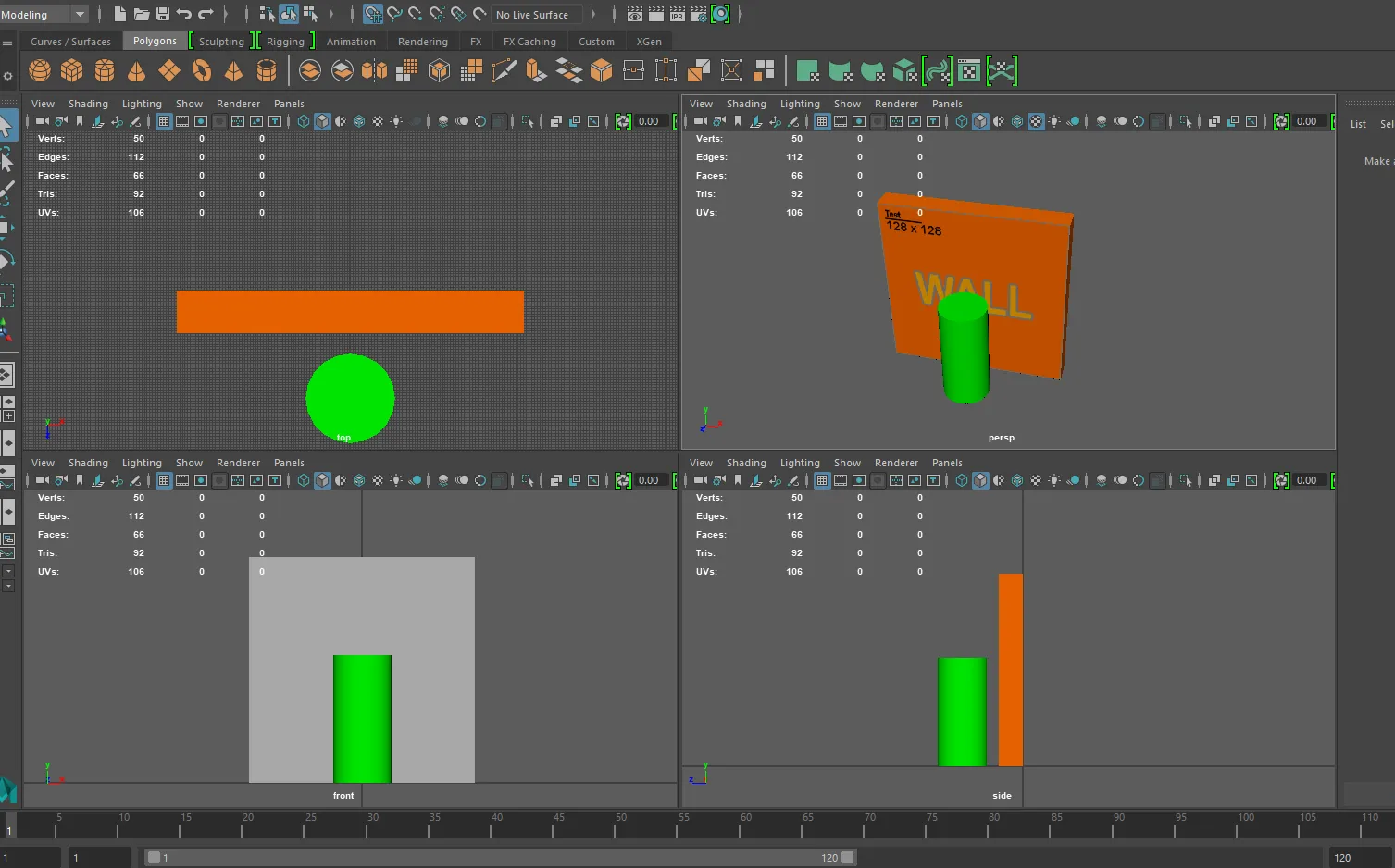Create a polygon torus from the shelf
1395x868 pixels.
click(x=202, y=70)
